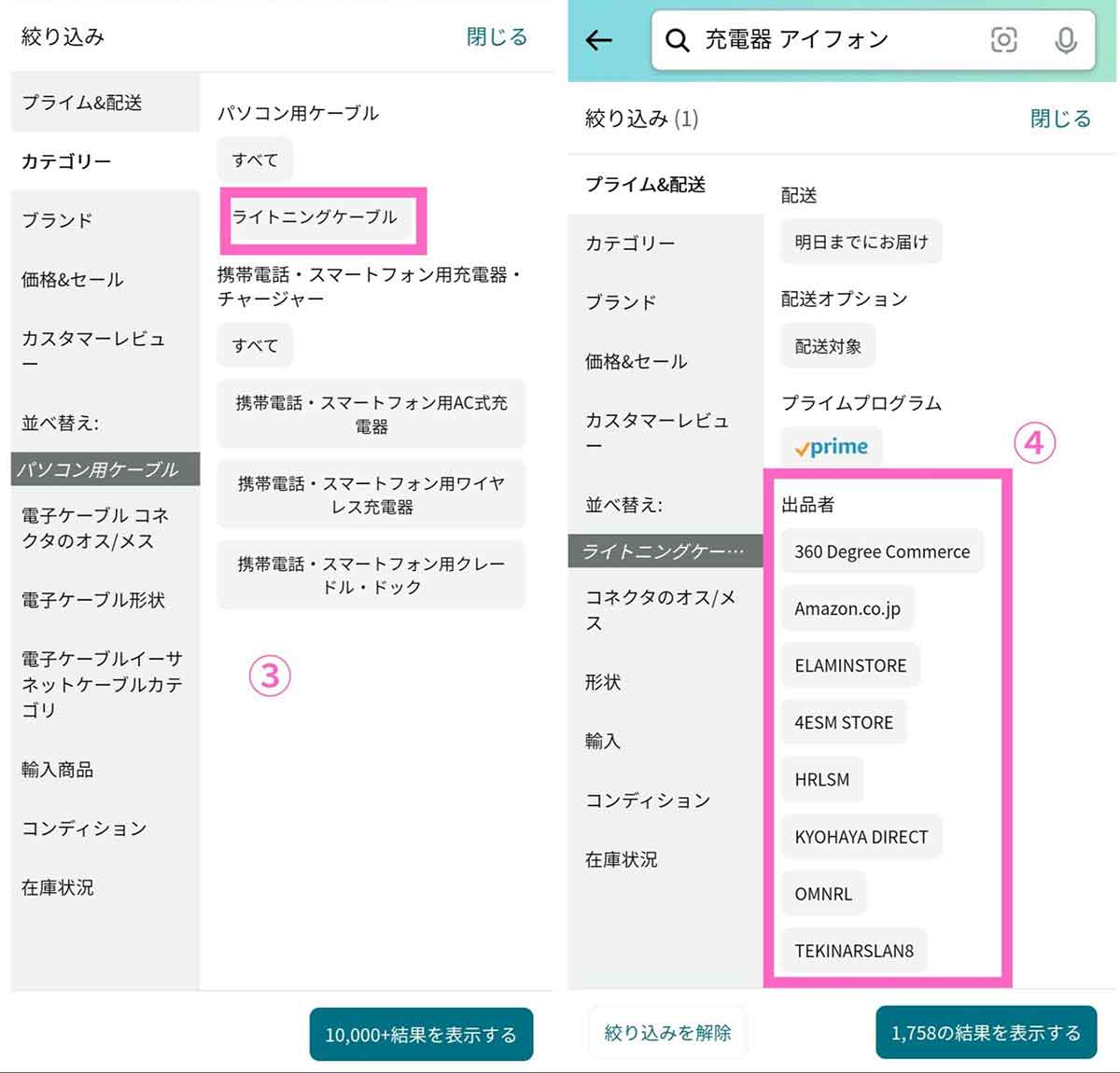Toggle 明日までにお届け delivery chip
1120x1073 pixels.
point(861,242)
